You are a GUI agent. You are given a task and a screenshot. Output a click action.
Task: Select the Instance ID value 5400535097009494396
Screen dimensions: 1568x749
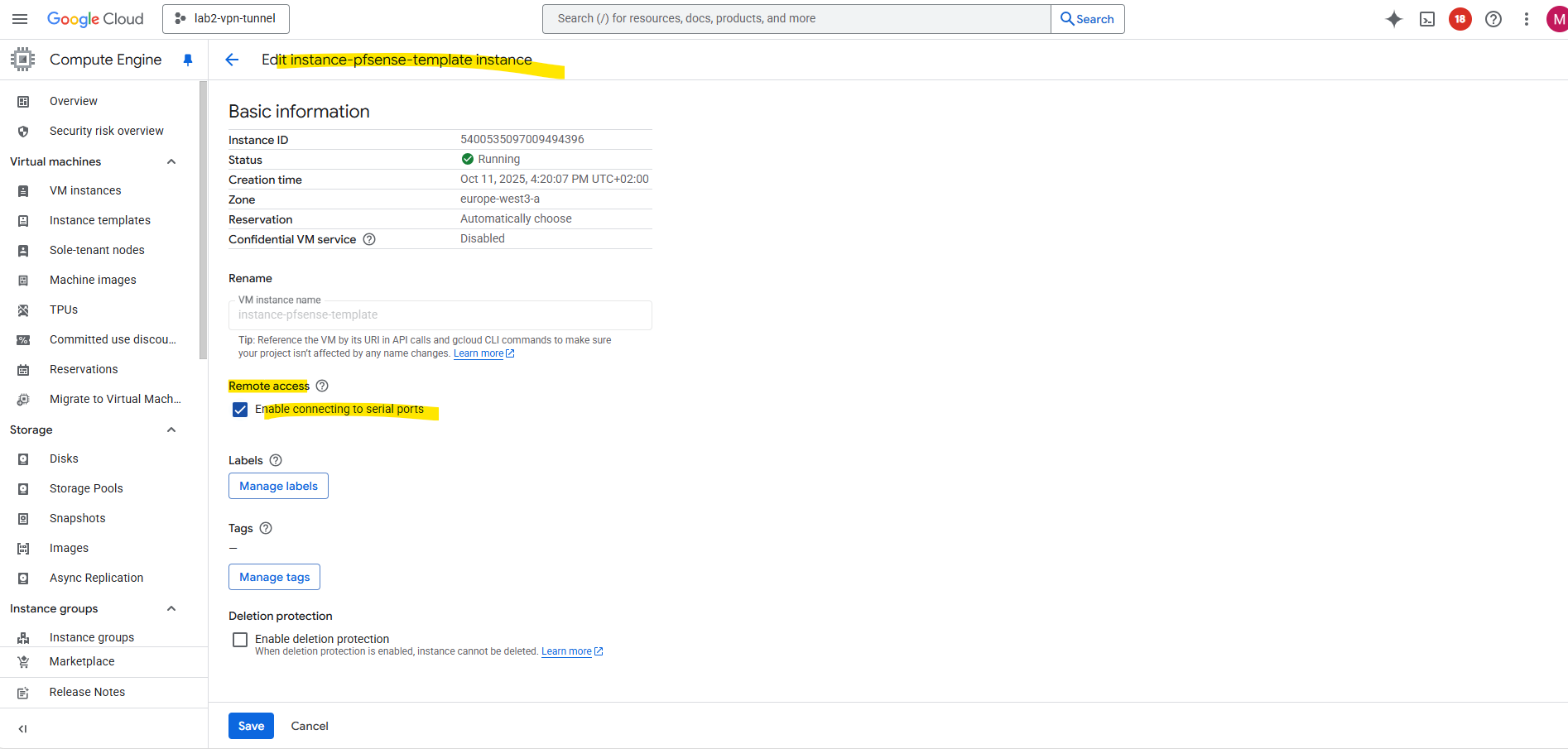pos(522,139)
